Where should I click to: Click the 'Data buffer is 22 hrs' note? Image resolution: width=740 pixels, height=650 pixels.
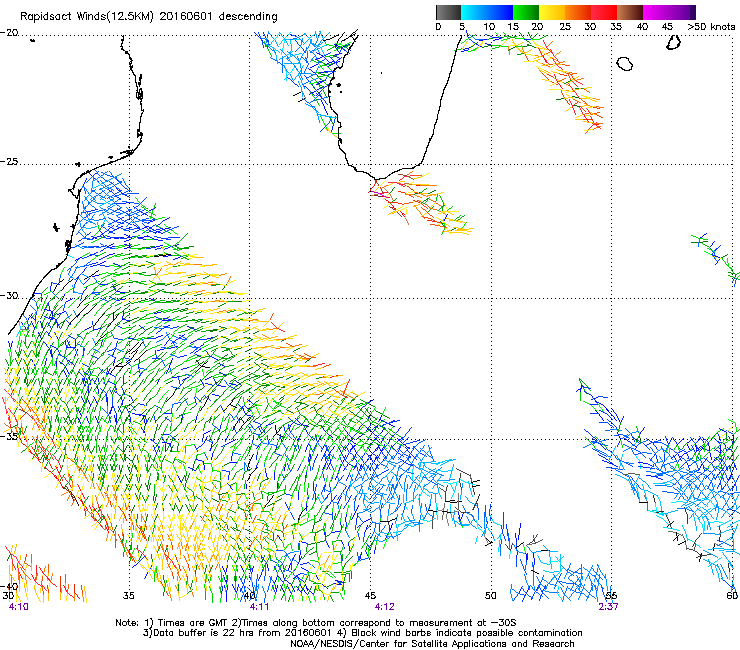coord(362,633)
